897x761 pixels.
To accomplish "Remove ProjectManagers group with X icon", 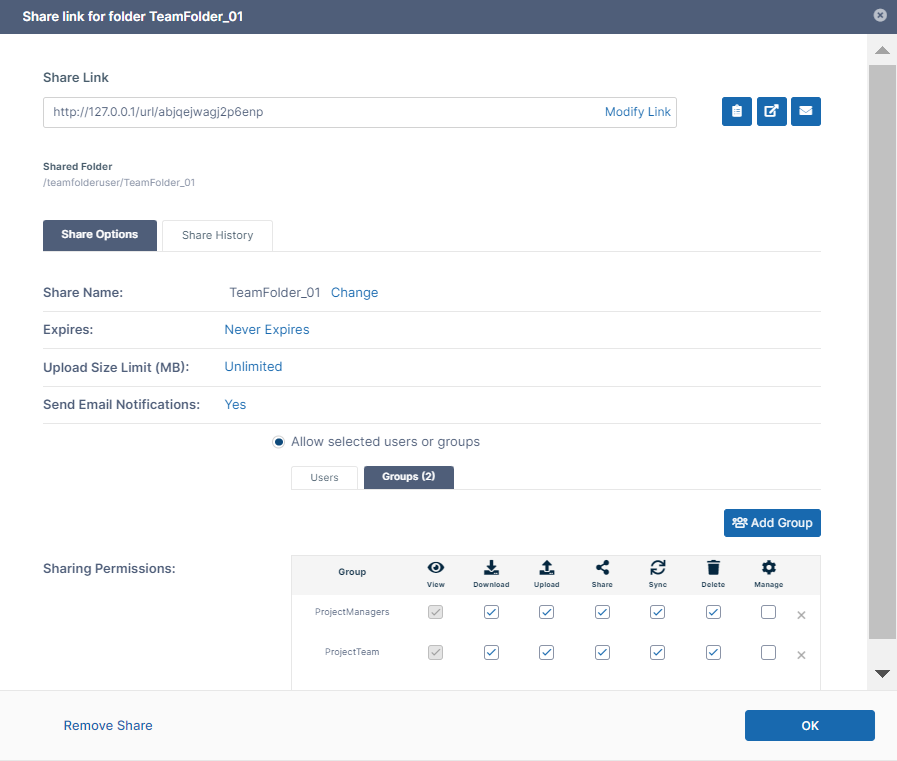I will [x=801, y=615].
